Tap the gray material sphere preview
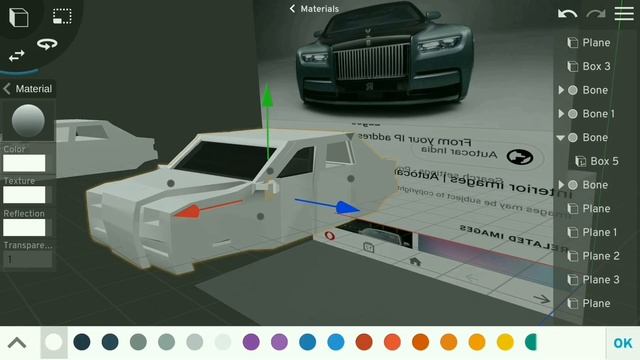This screenshot has height=360, width=640. tap(28, 121)
